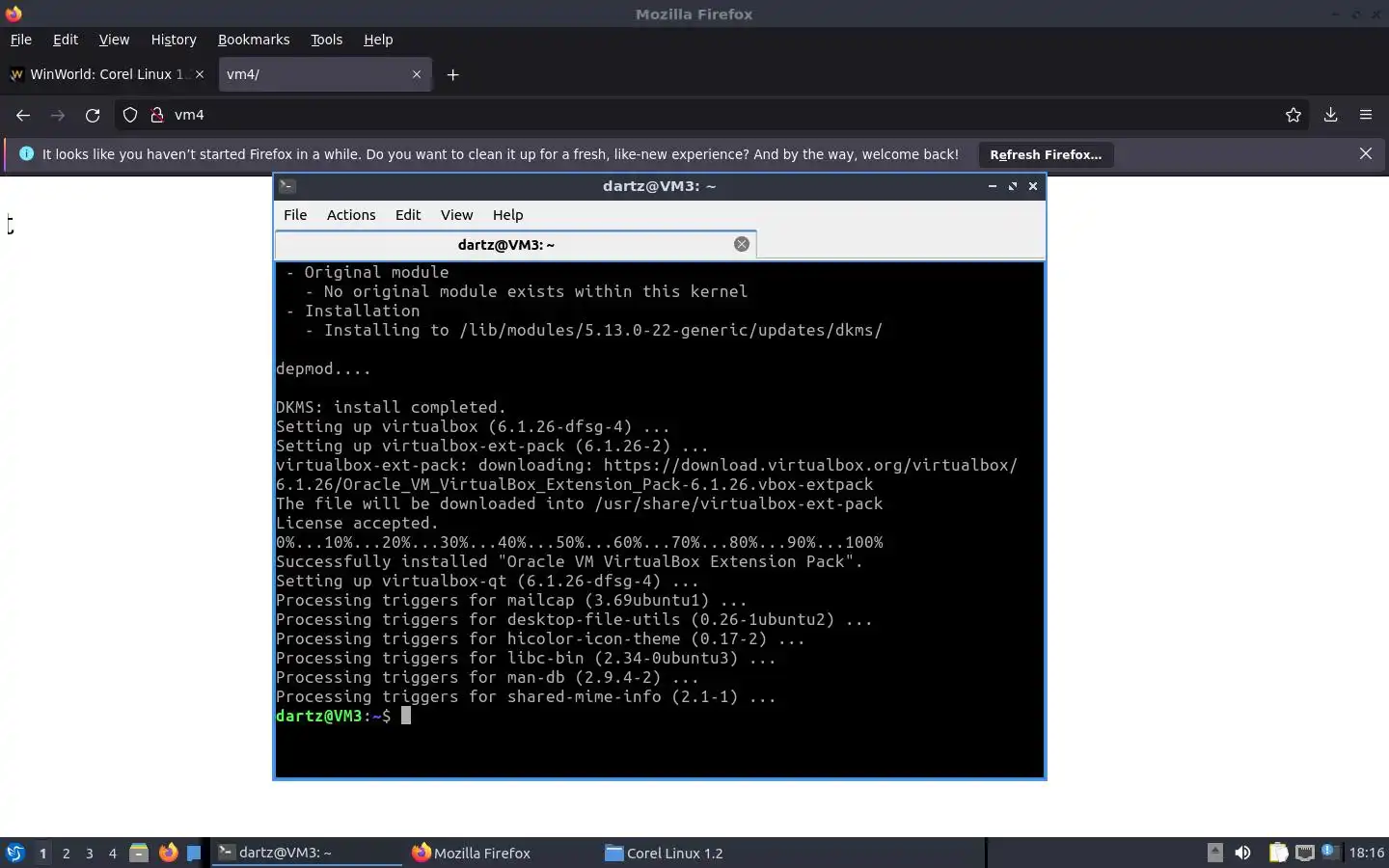Click the clipboard manager tray icon

click(1278, 853)
